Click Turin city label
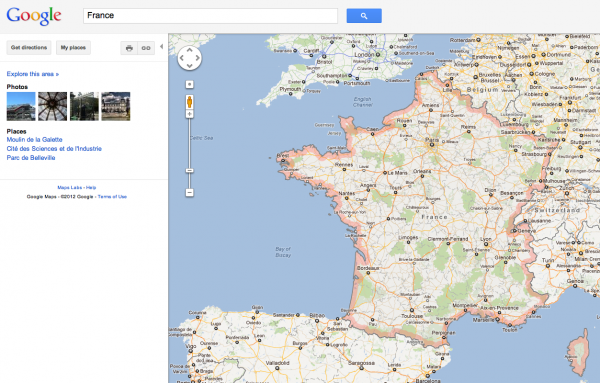Image resolution: width=600 pixels, height=383 pixels. pos(548,260)
